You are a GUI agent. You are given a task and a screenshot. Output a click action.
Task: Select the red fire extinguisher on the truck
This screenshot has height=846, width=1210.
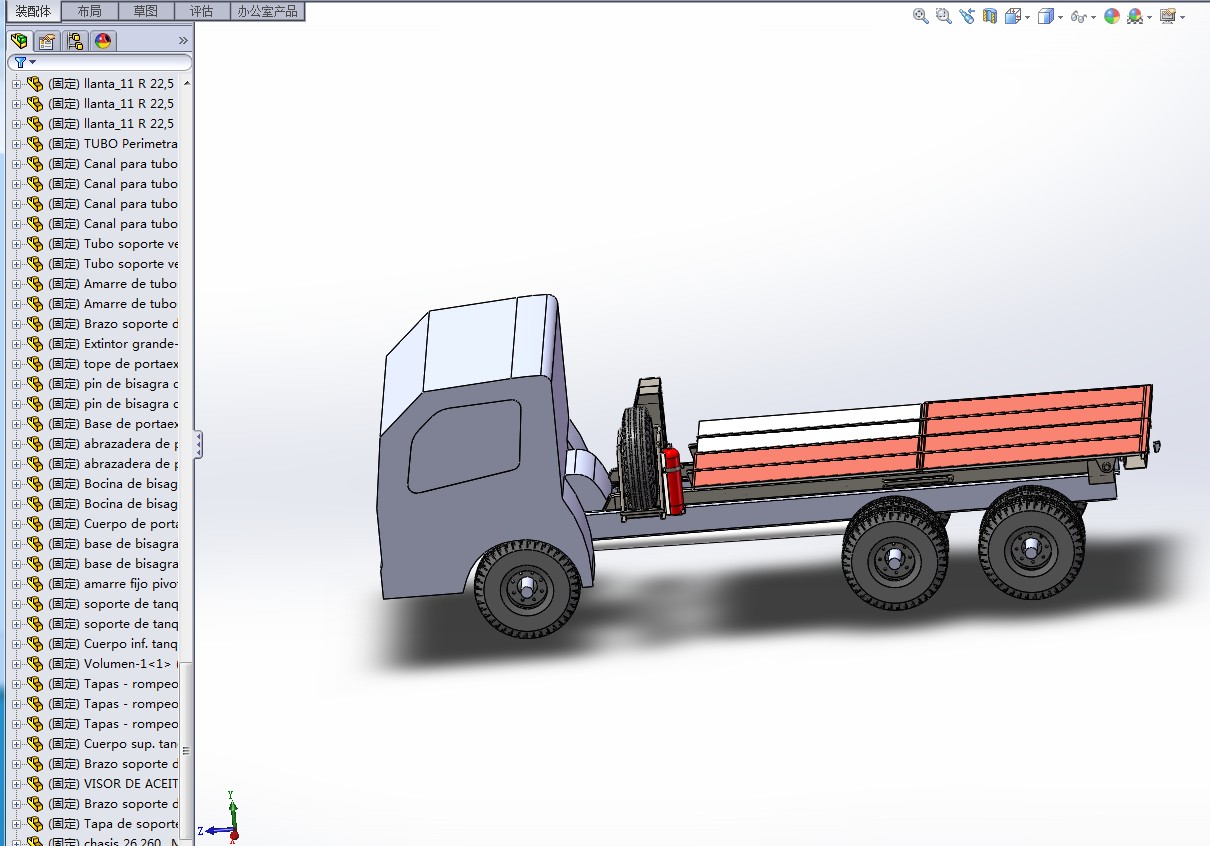(x=673, y=481)
